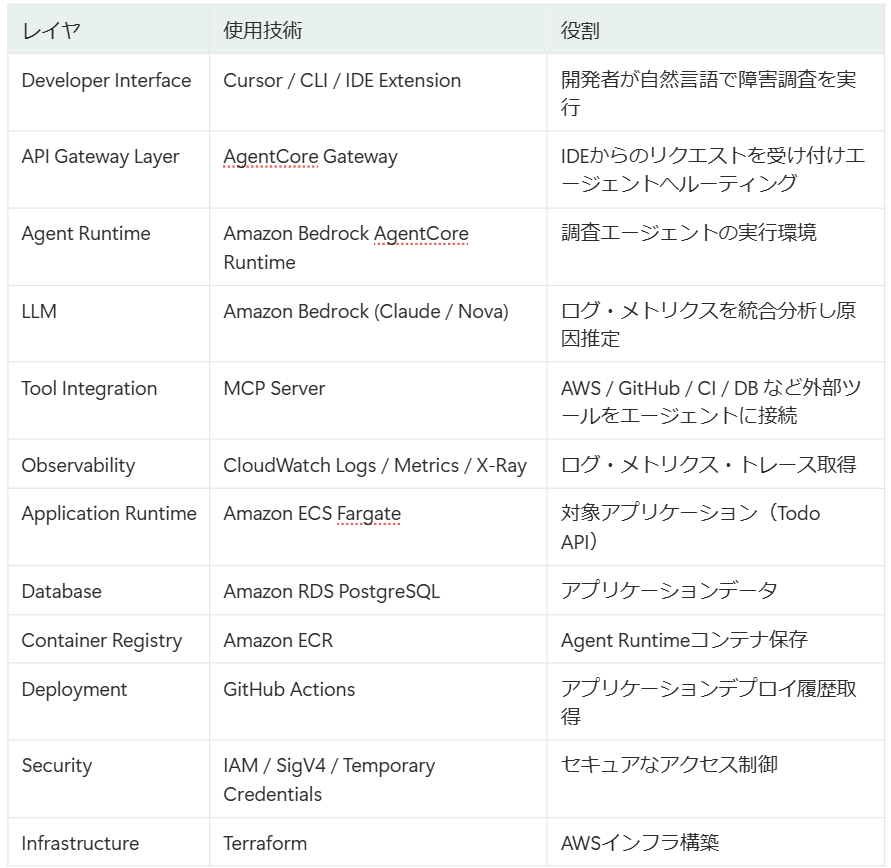Click the Terraform cell
Viewport: 891px width, 868px height.
click(265, 843)
